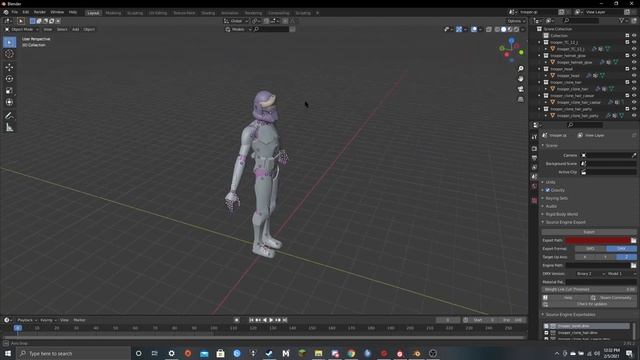This screenshot has width=640, height=360.
Task: Toggle visibility of trooper_clone_hair_party object
Action: (634, 116)
